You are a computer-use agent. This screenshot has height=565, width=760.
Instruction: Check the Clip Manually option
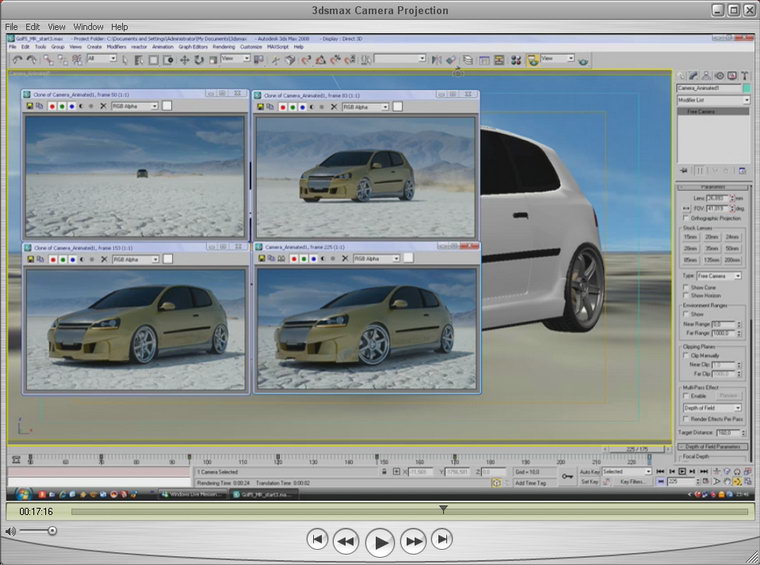click(x=685, y=355)
